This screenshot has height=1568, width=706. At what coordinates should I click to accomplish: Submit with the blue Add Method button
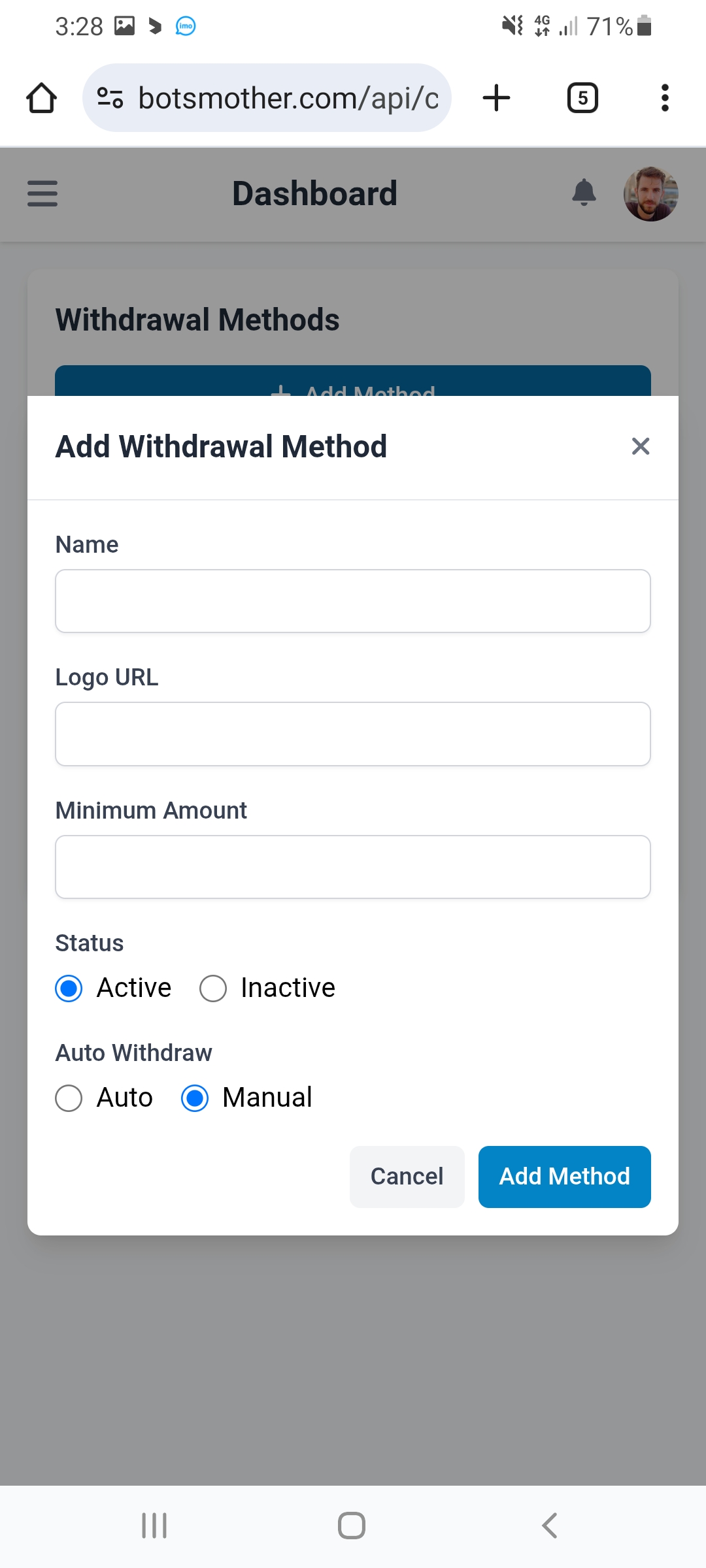tap(564, 1177)
